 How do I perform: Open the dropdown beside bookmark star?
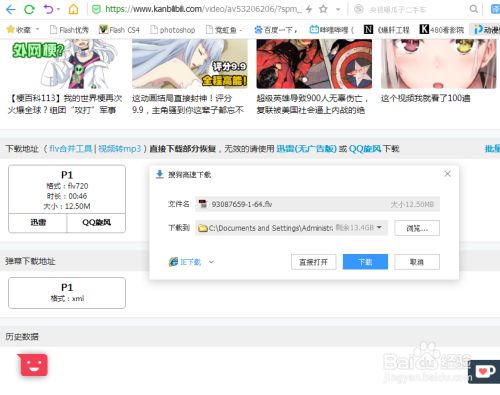point(338,10)
